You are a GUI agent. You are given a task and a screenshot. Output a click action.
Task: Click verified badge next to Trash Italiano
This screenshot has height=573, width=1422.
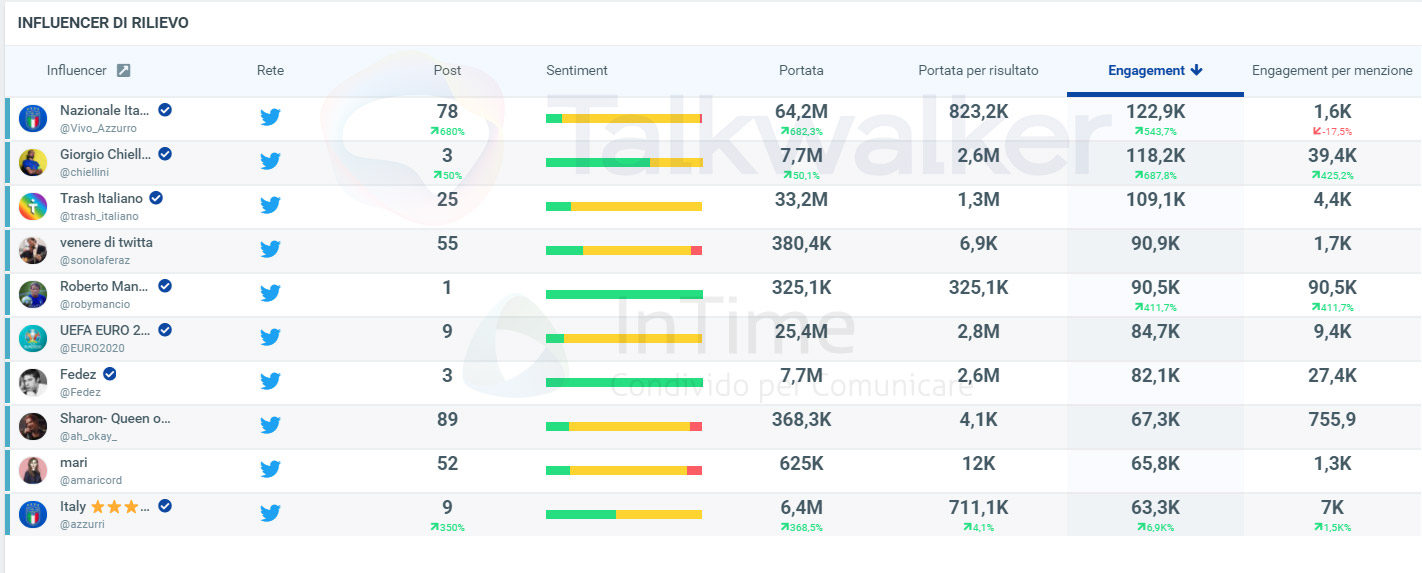156,198
